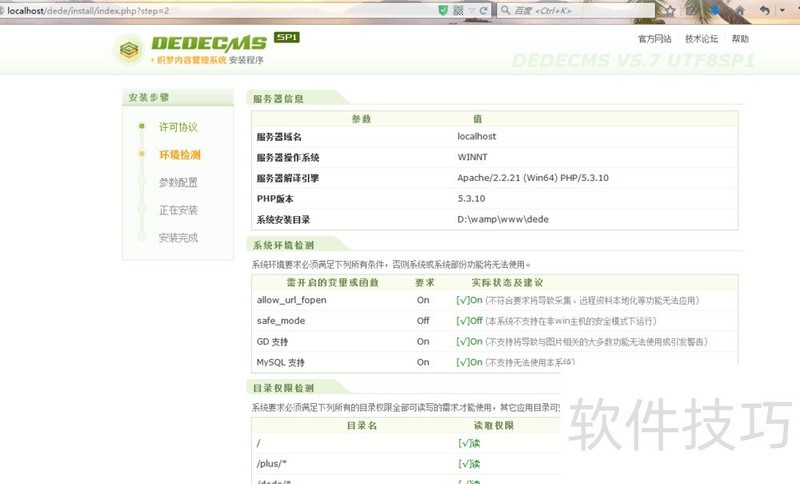Viewport: 800px width, 484px height.
Task: Click the [√]On status for allow_url_fopen
Action: pyautogui.click(x=469, y=300)
